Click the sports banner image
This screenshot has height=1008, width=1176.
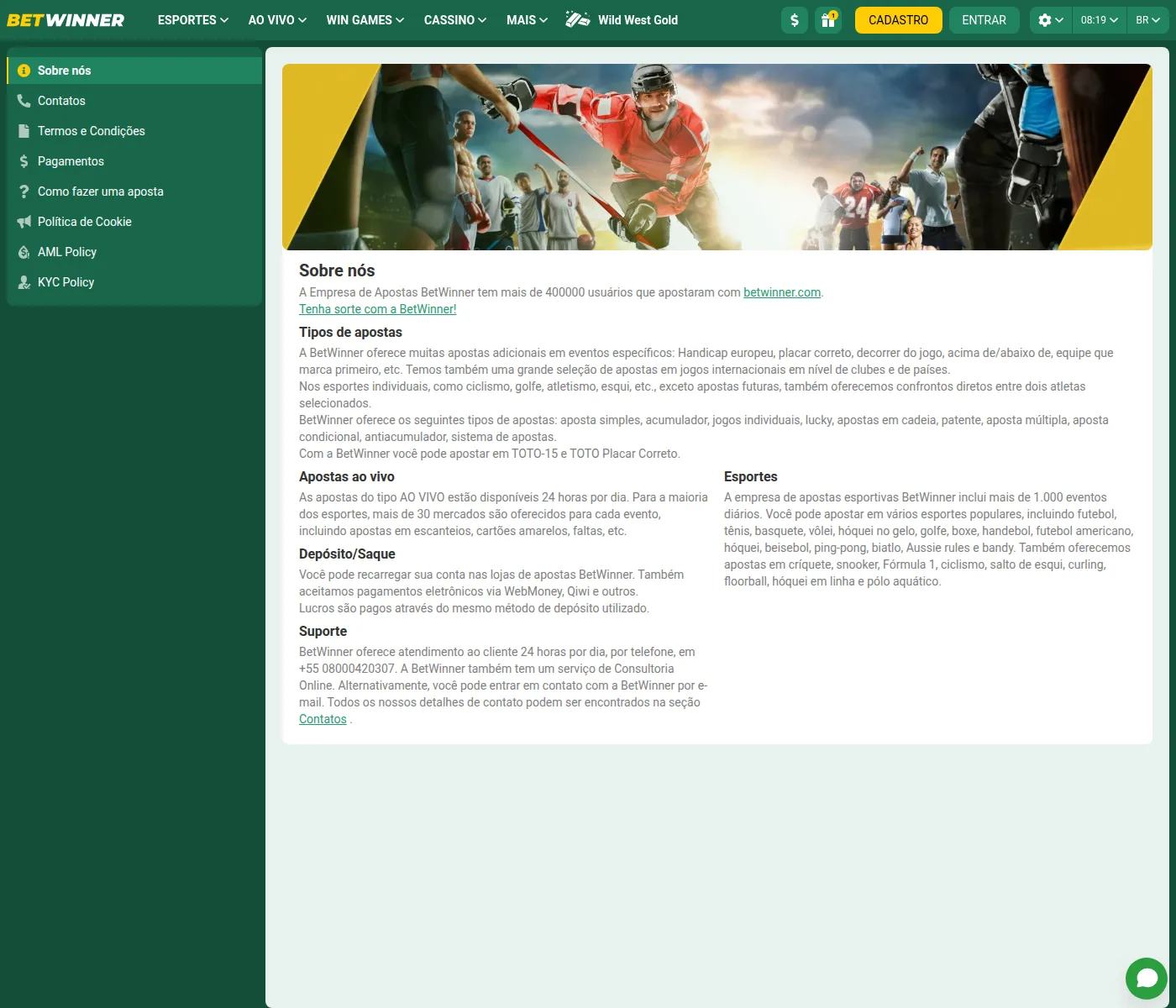click(x=717, y=157)
